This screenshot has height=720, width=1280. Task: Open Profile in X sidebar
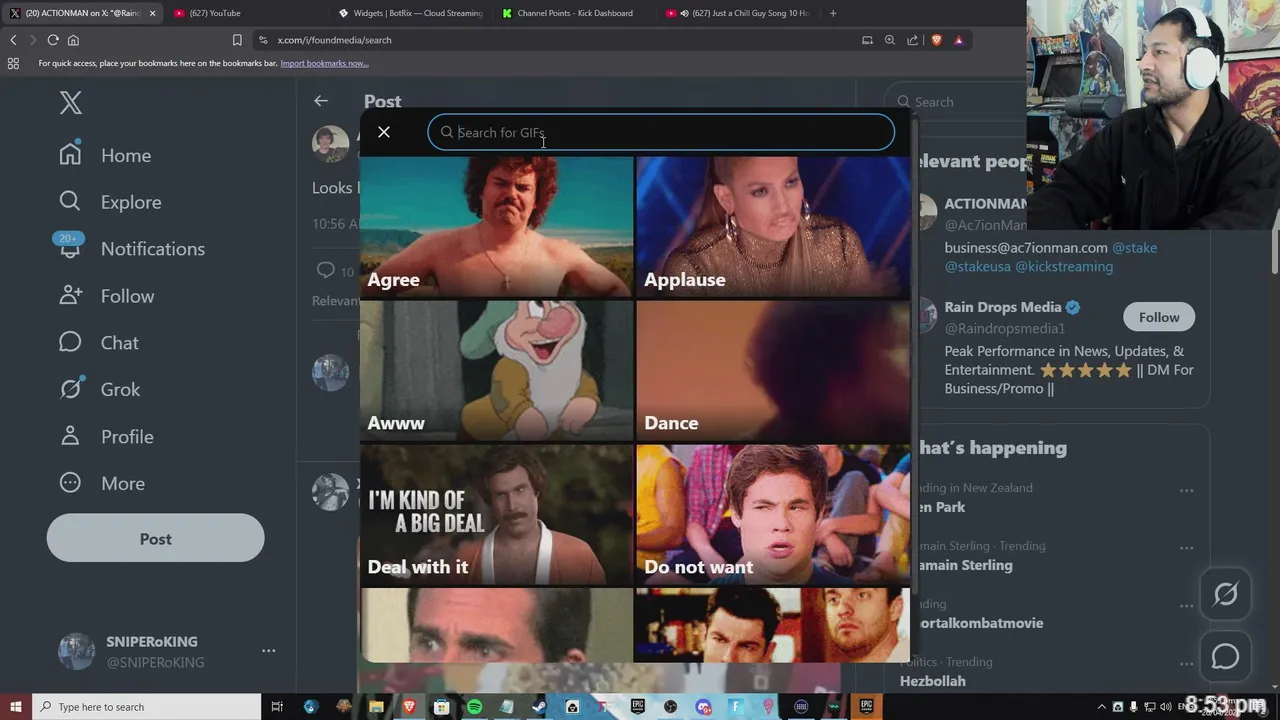pos(106,437)
